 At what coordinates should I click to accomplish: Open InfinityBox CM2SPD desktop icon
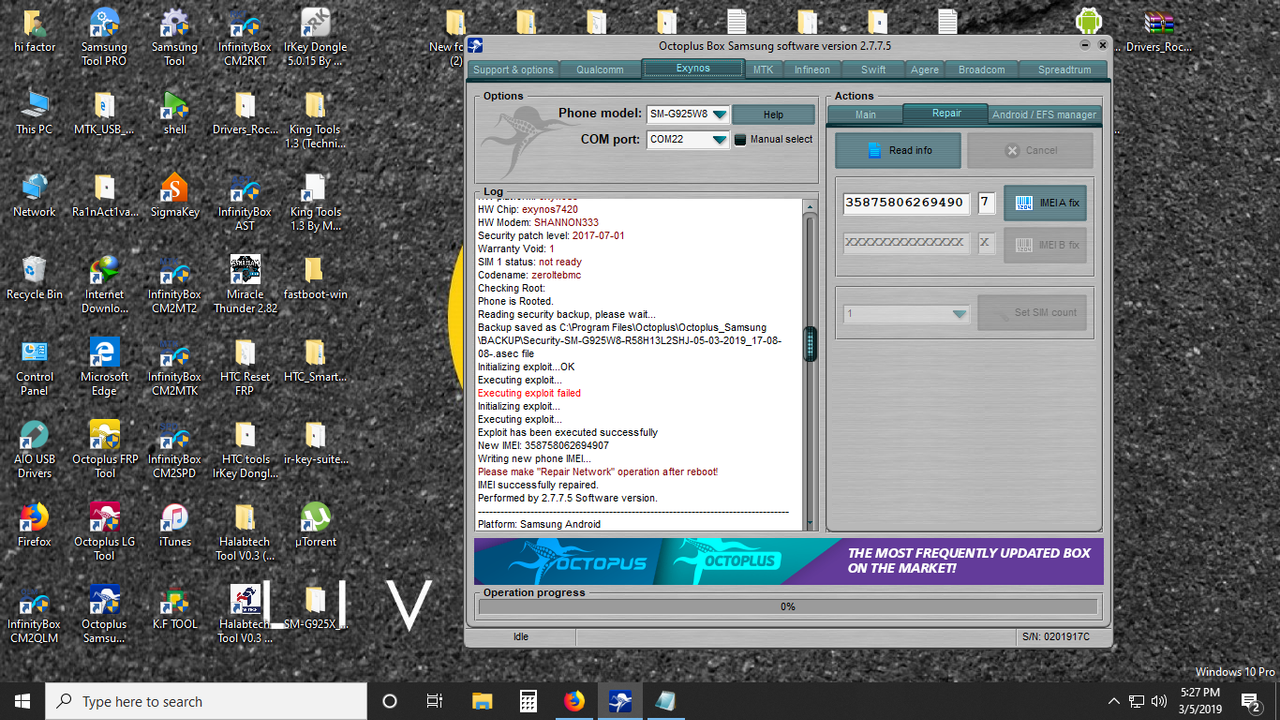[175, 449]
